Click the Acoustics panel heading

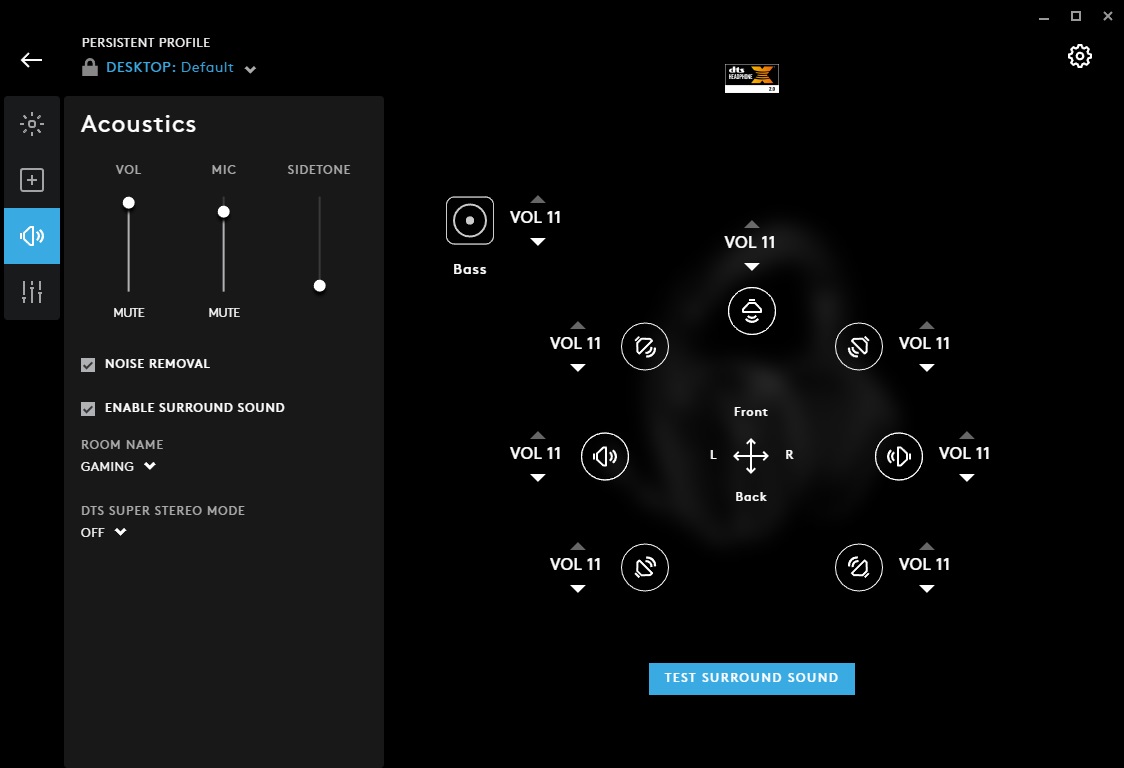click(x=138, y=124)
